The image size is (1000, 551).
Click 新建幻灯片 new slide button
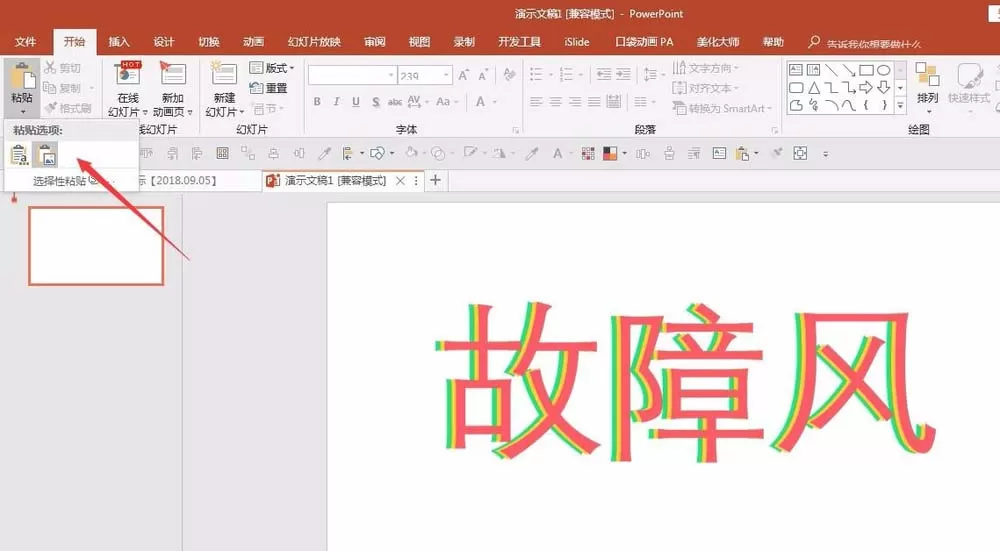(x=224, y=89)
